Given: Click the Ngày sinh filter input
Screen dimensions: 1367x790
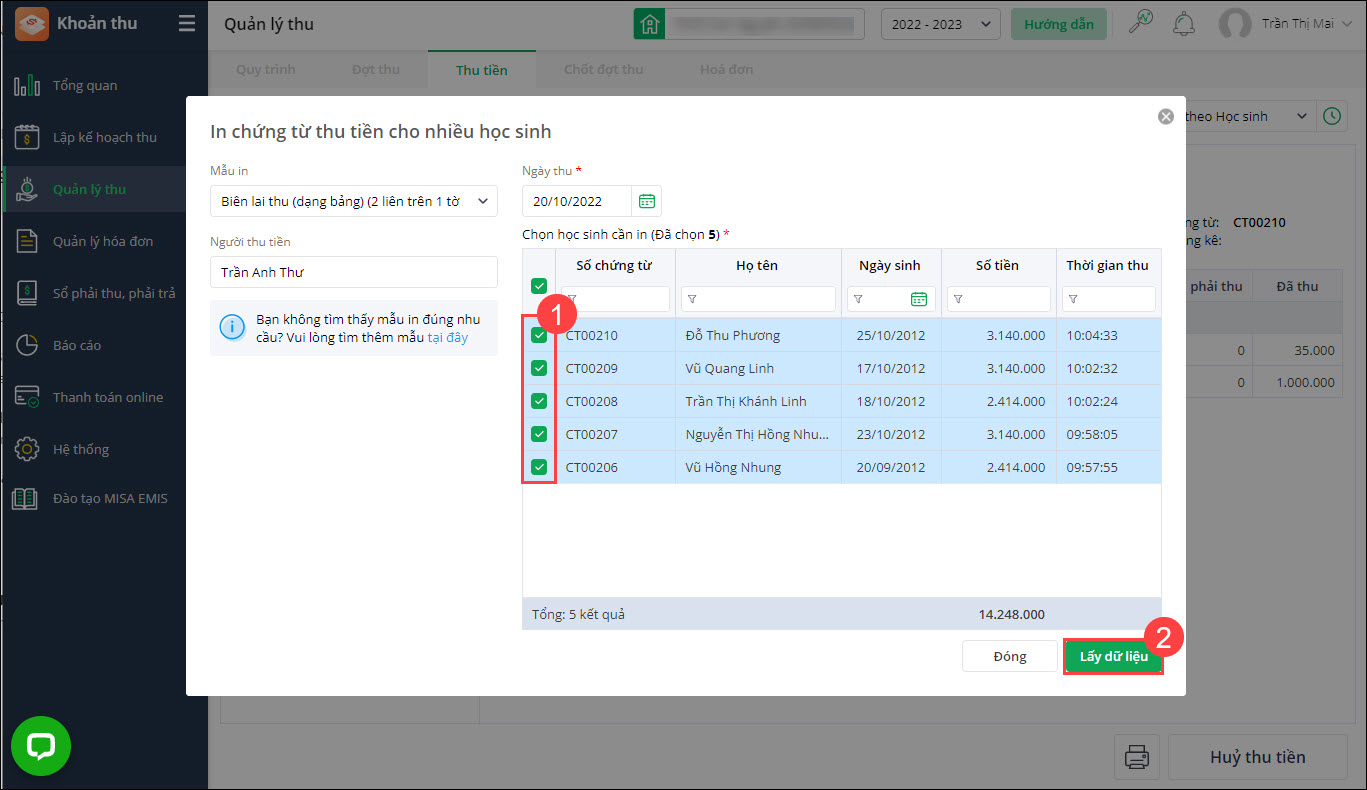Looking at the screenshot, I should point(891,299).
